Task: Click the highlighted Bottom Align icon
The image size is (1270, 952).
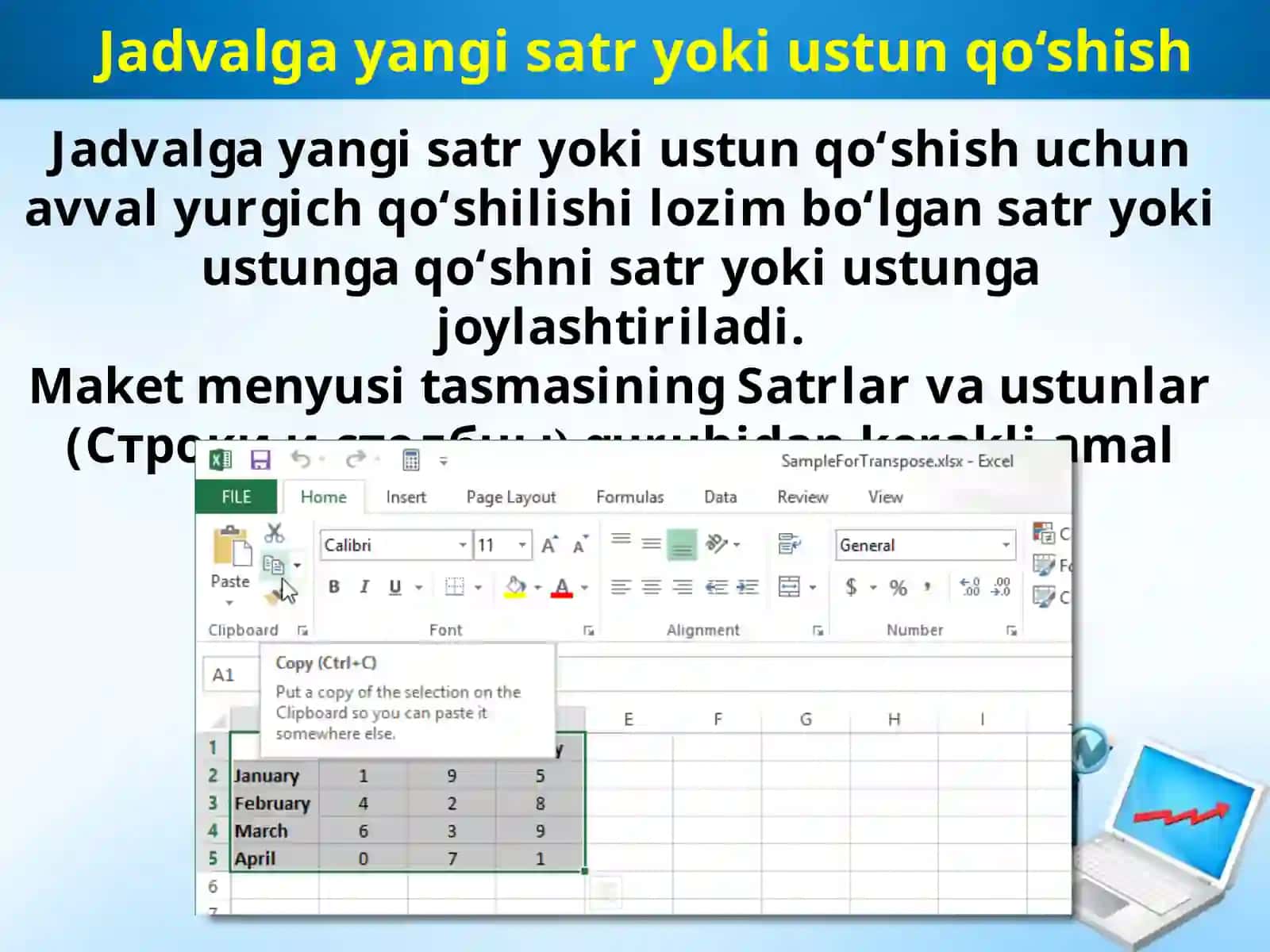Action: pos(682,545)
